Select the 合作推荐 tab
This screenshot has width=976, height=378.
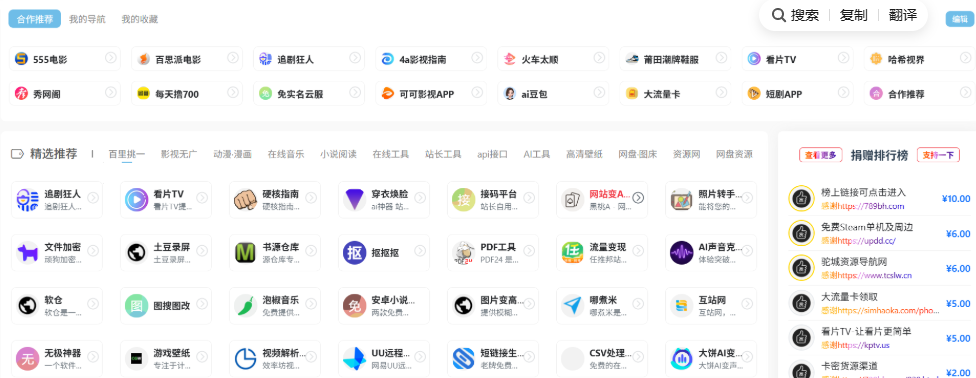[35, 19]
